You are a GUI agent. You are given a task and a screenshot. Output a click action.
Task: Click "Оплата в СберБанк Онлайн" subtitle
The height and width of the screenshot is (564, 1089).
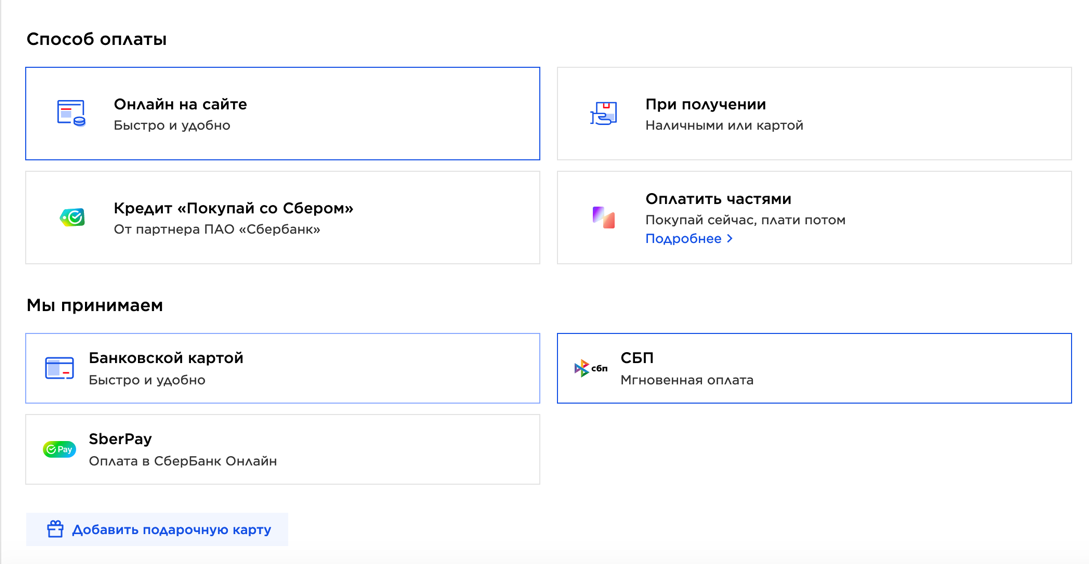pyautogui.click(x=183, y=461)
